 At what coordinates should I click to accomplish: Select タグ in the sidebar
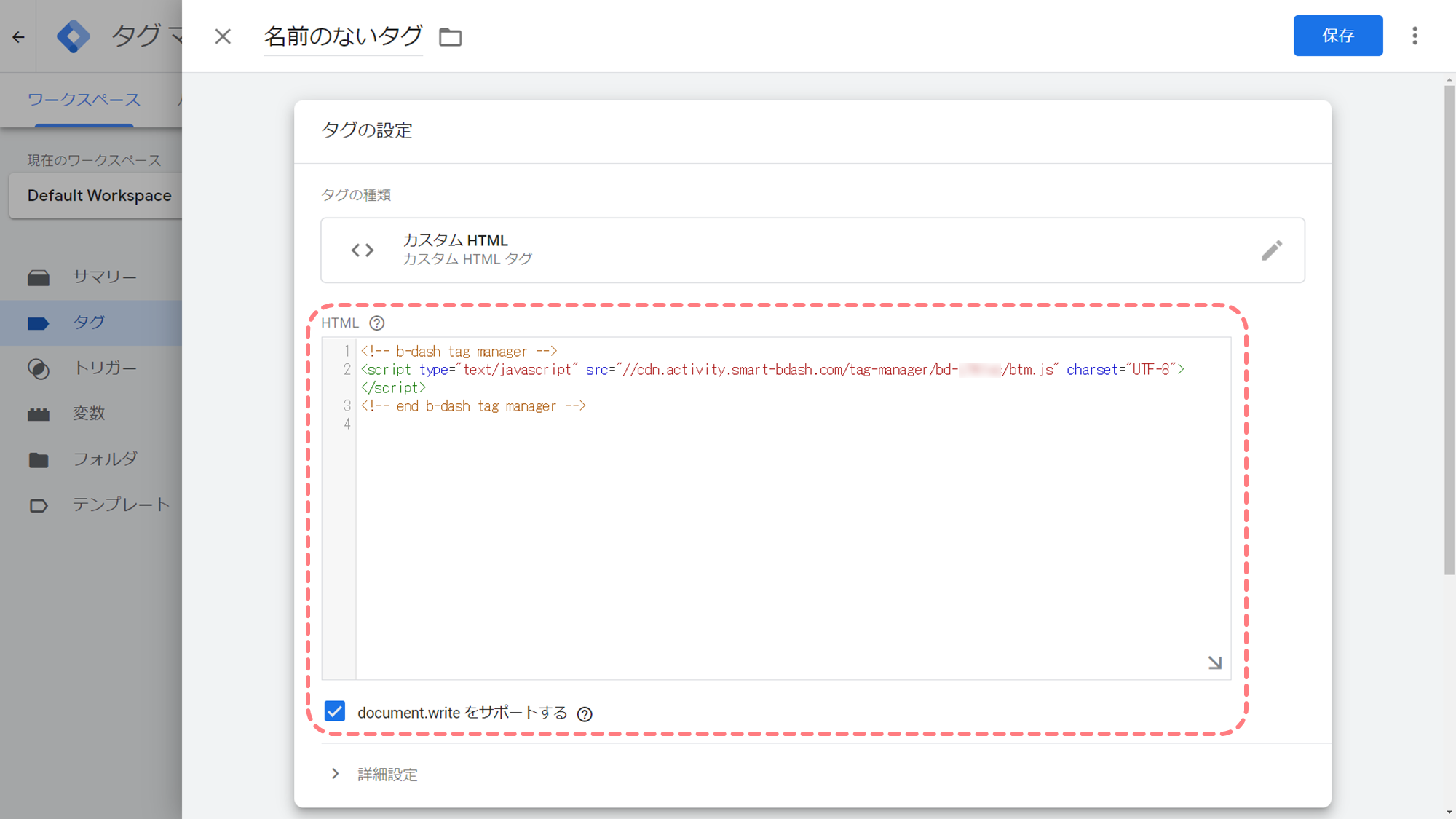tap(91, 323)
